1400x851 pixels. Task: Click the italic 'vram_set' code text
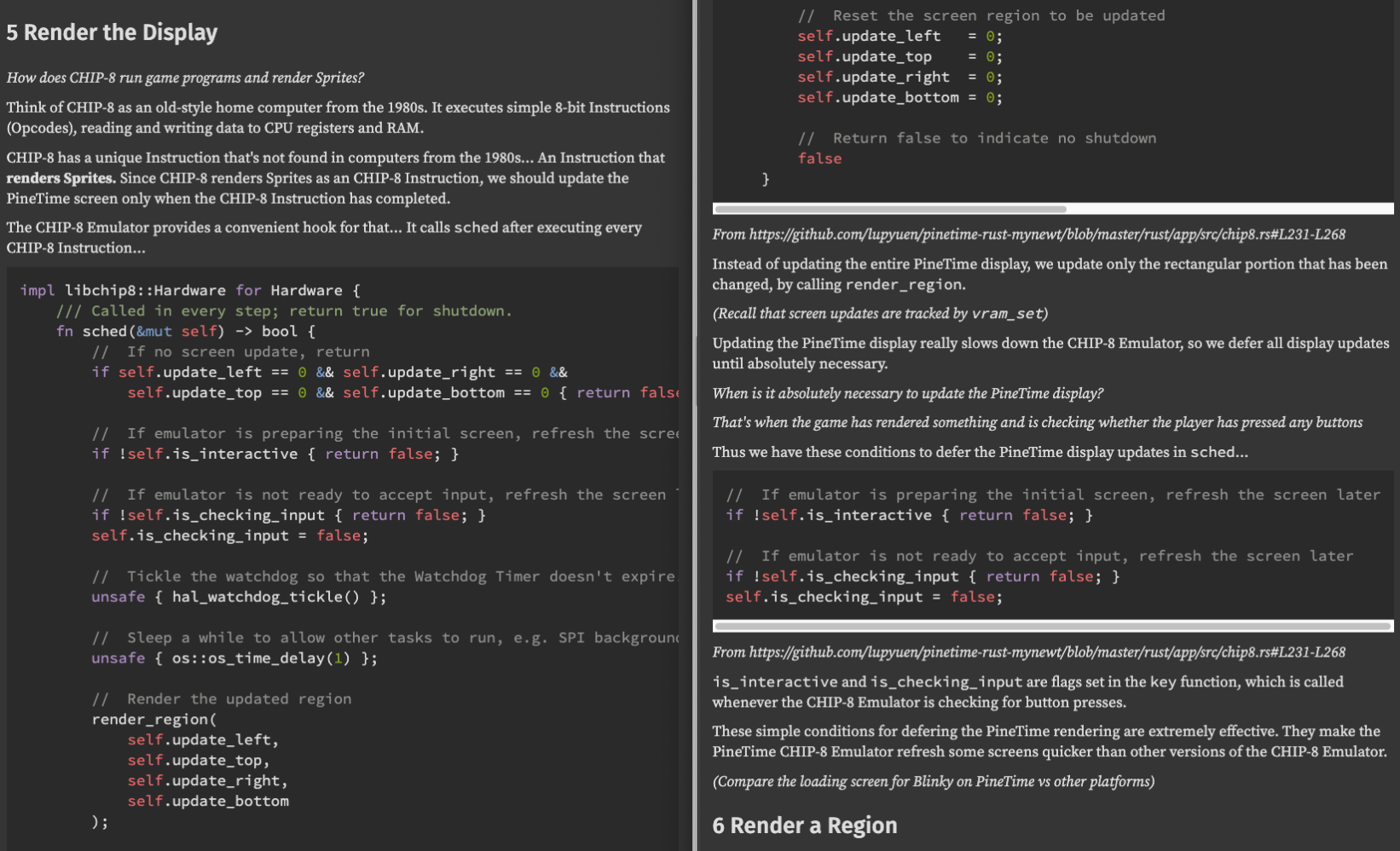pos(1007,314)
